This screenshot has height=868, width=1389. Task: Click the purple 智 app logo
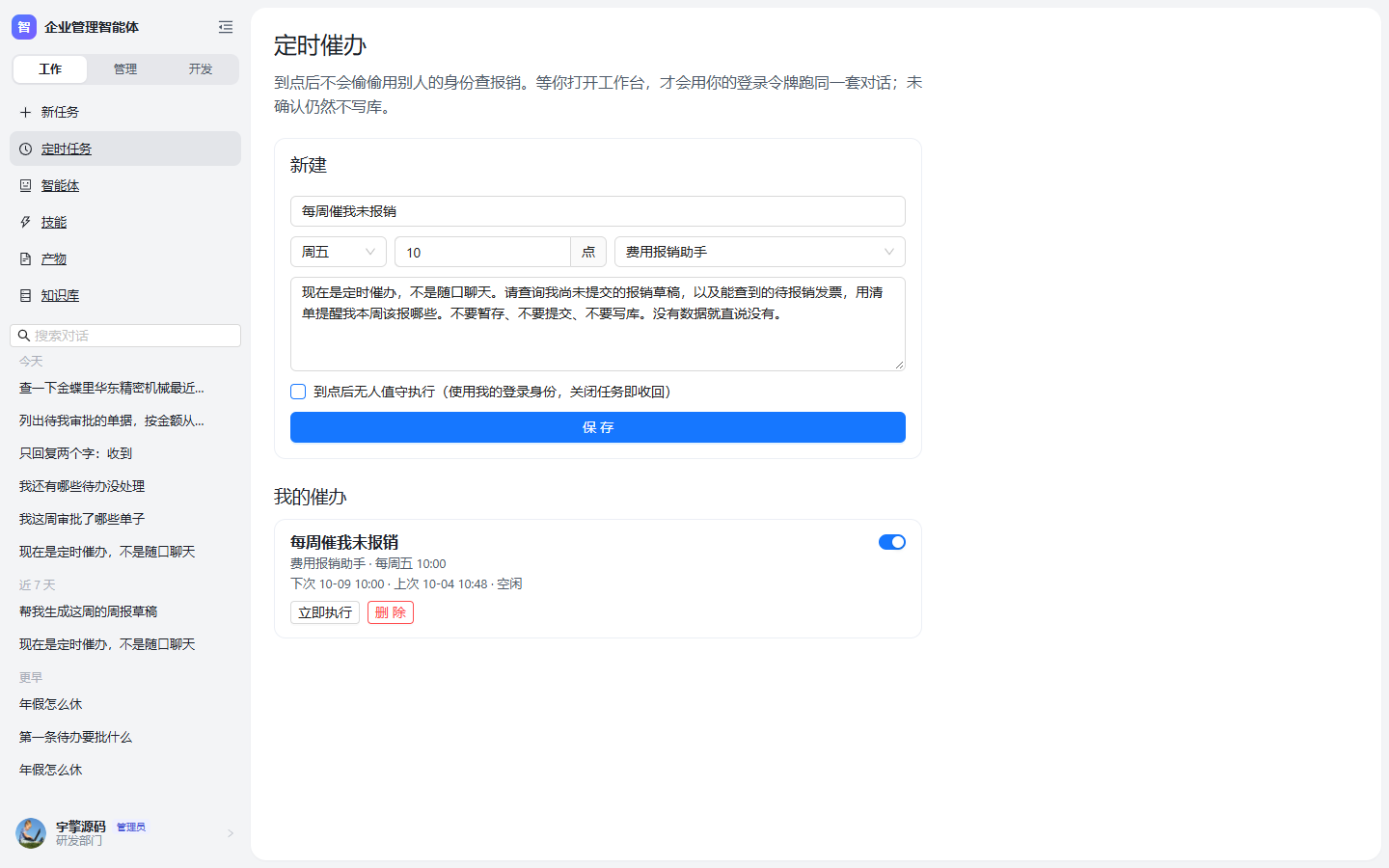pyautogui.click(x=24, y=27)
